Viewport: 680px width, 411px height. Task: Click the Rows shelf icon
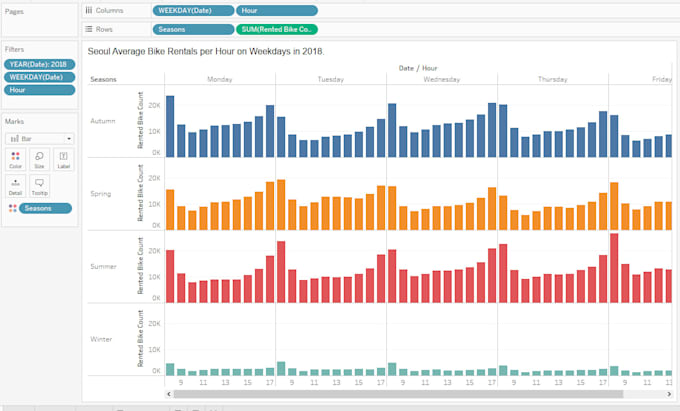click(x=89, y=29)
